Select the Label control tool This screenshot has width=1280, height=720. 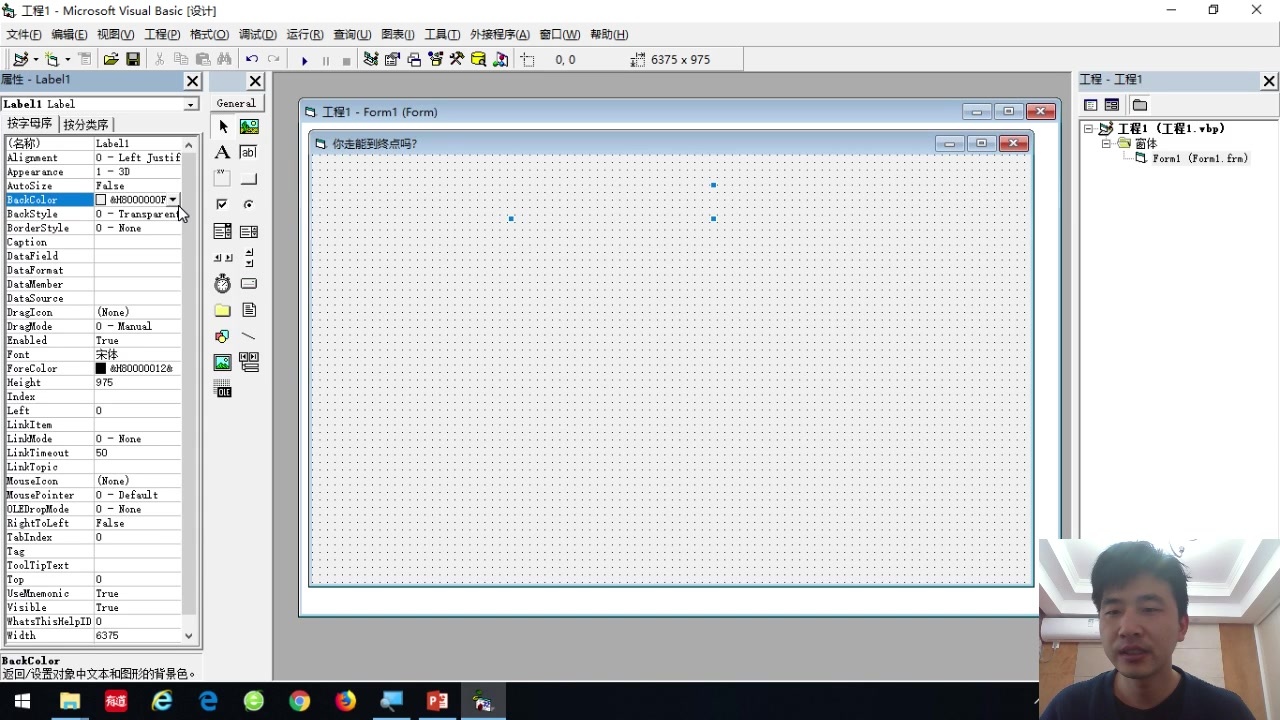pos(223,152)
